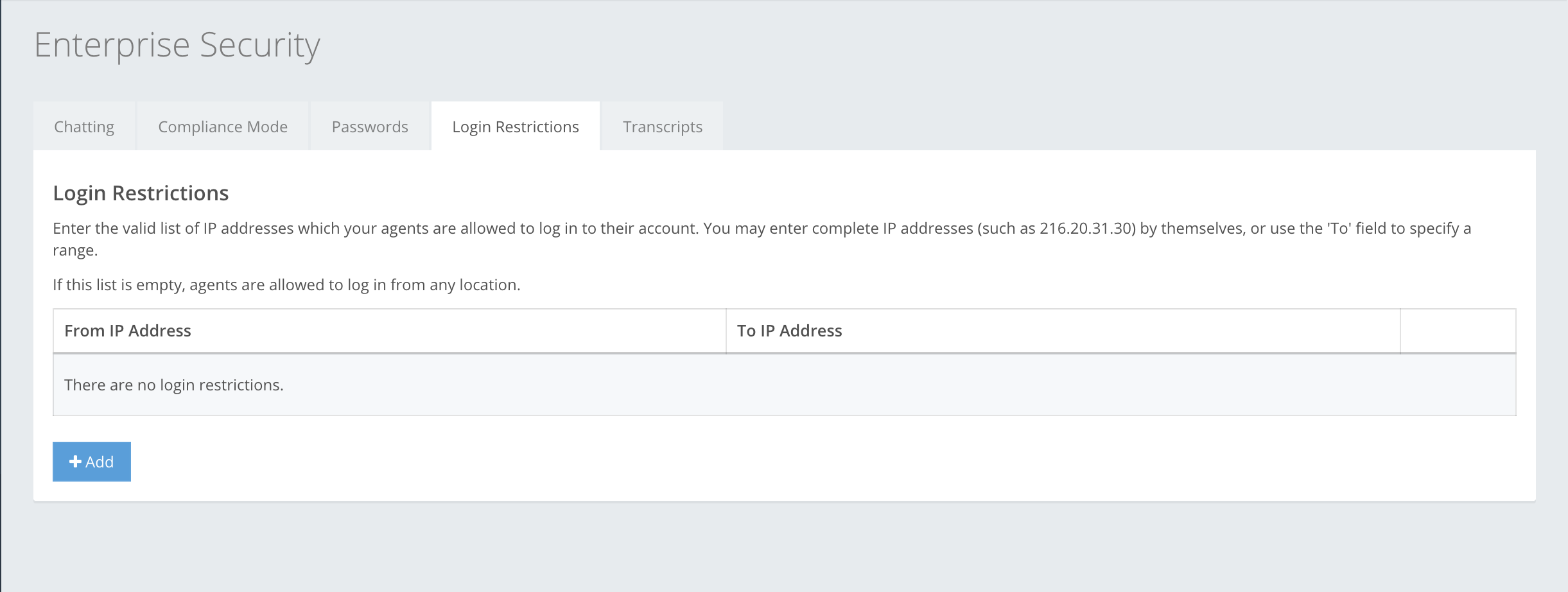Click the Login Restrictions section heading

point(141,193)
